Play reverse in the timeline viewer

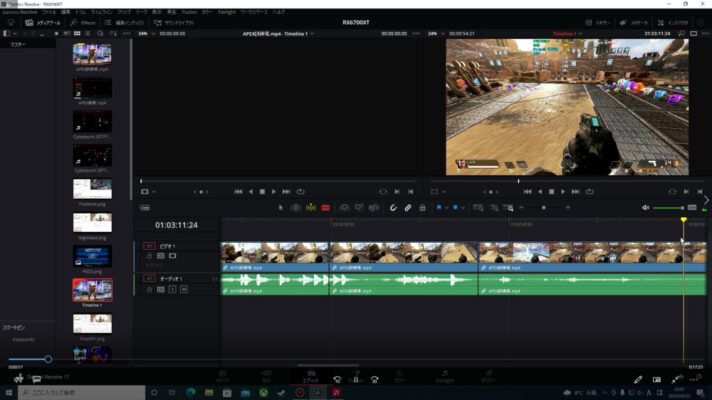(x=540, y=192)
